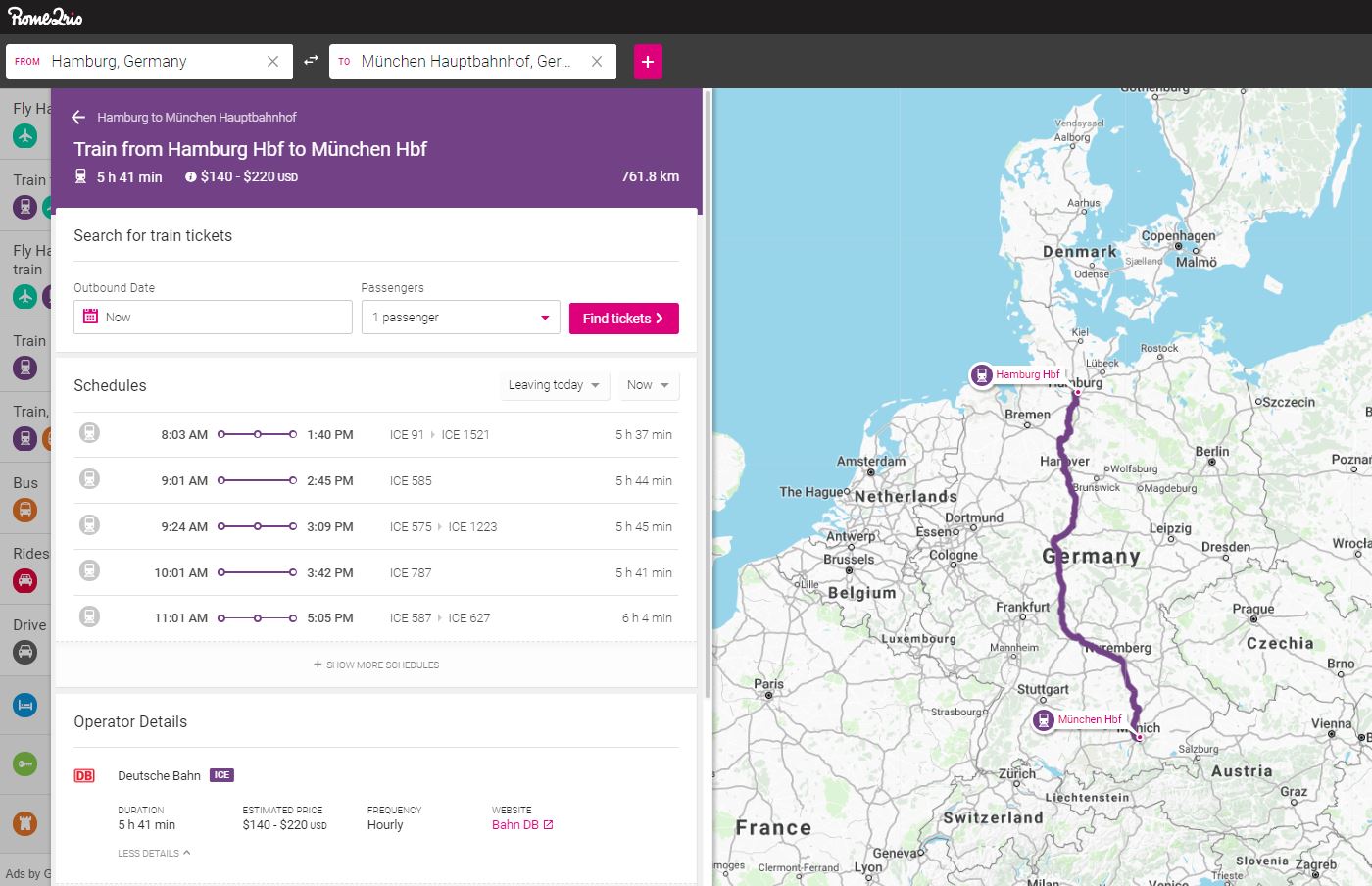Select the 11:01 AM ICE 587 schedule
The height and width of the screenshot is (886, 1372).
376,618
